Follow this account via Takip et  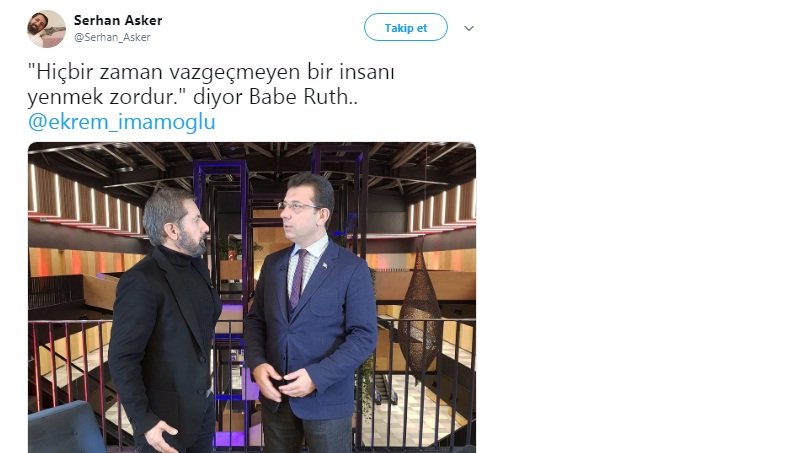tap(406, 28)
